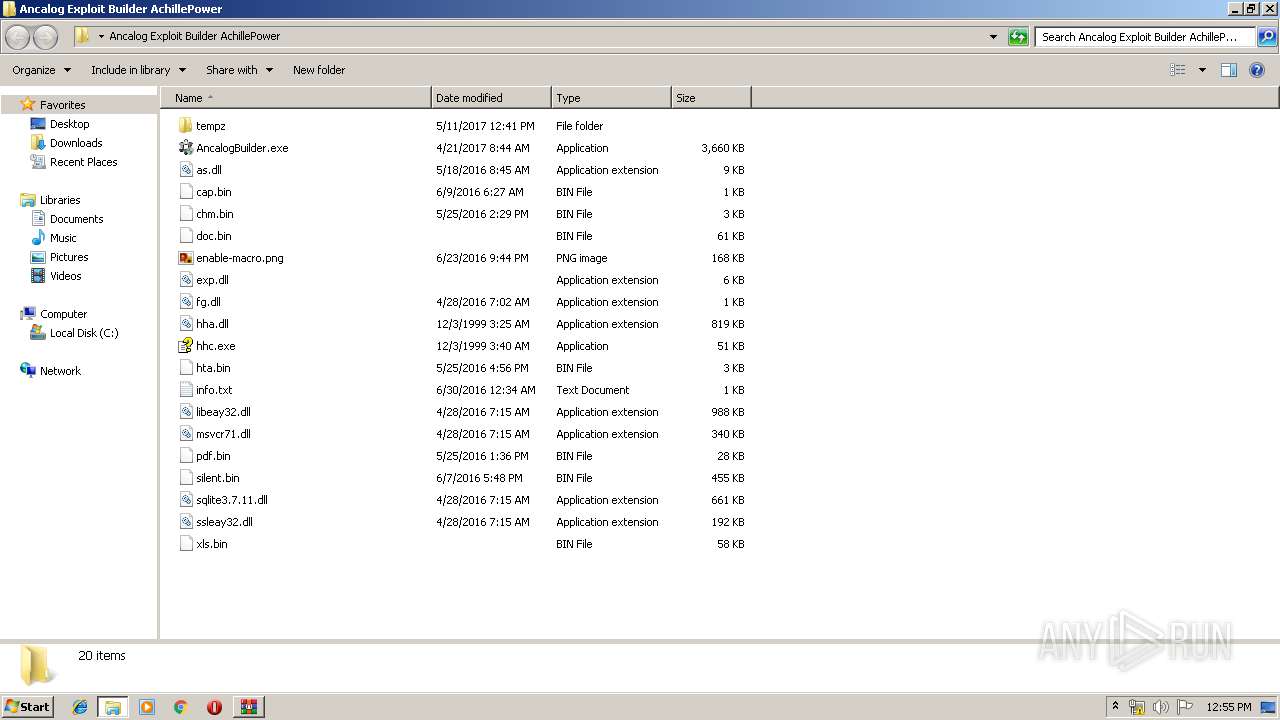Open Desktop in the navigation pane
Image resolution: width=1280 pixels, height=720 pixels.
coord(69,124)
